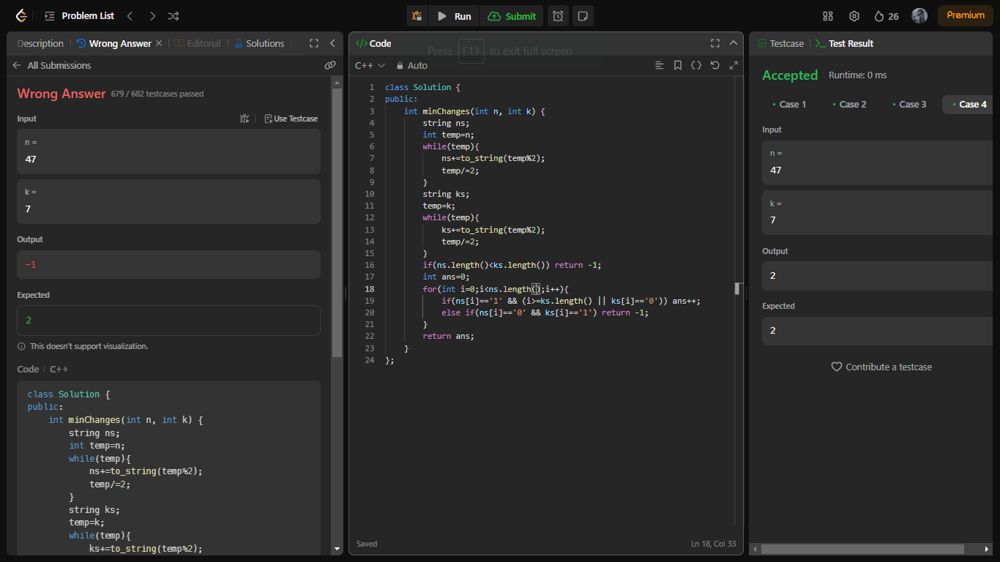Open the C++ language dropdown
Screen dimensions: 1000x562
pos(370,65)
